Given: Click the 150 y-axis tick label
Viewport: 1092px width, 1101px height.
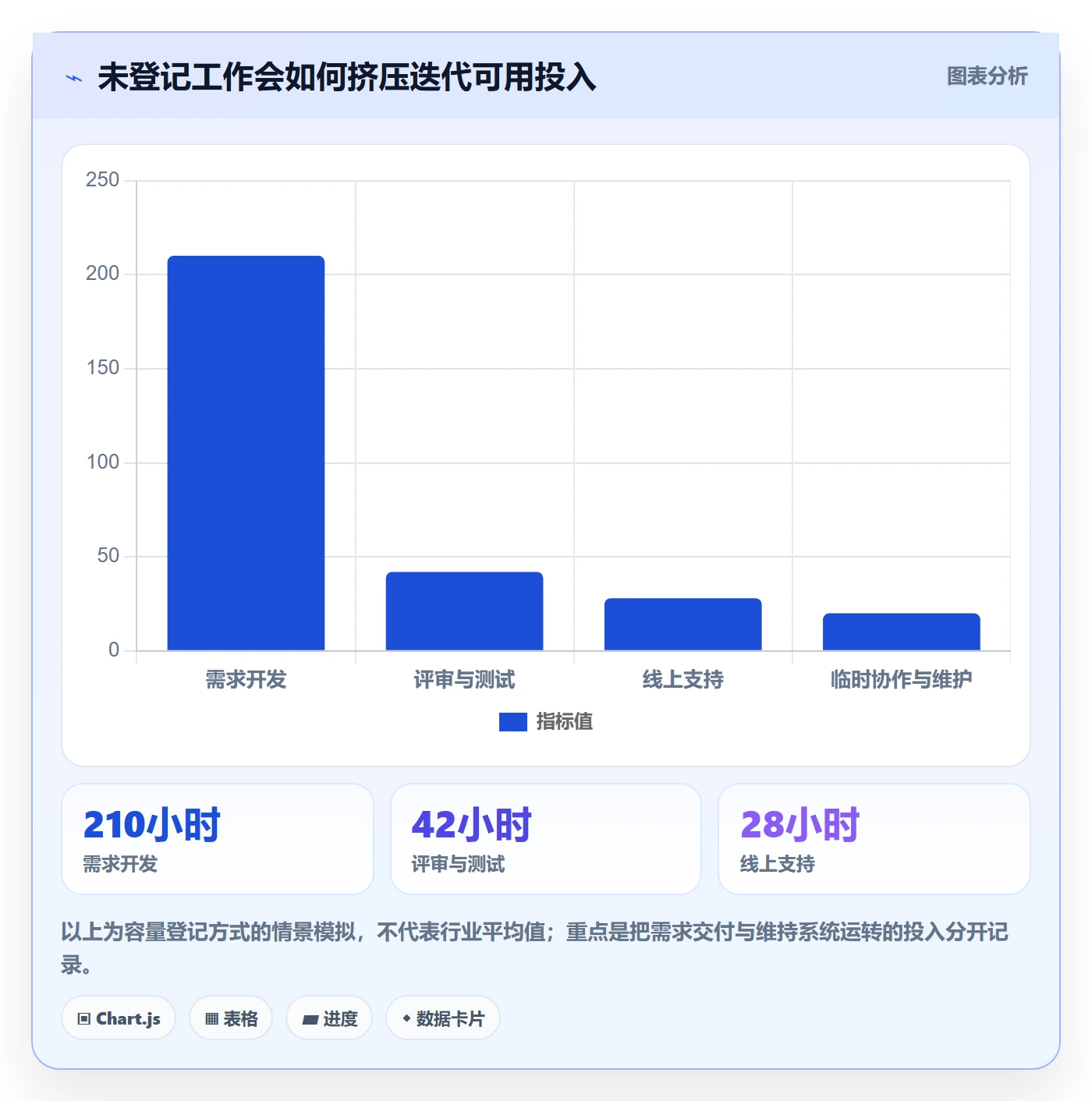Looking at the screenshot, I should 102,368.
